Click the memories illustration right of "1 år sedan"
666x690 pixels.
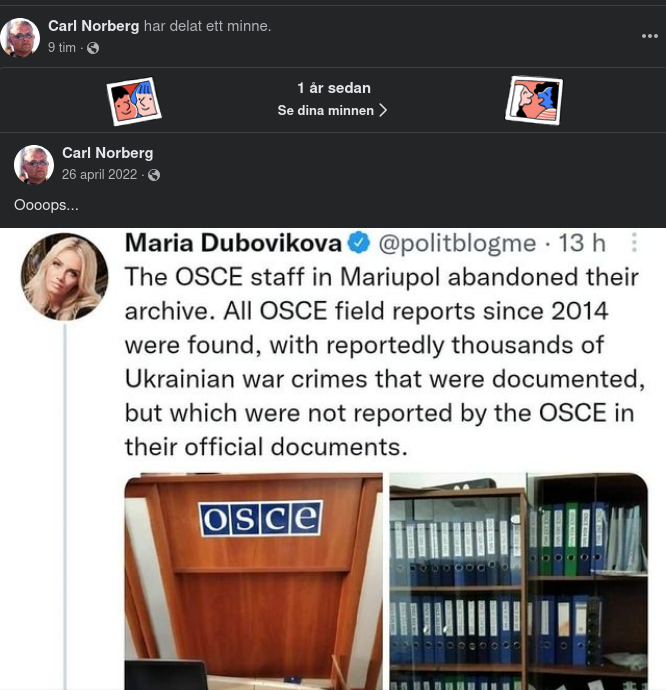534,100
